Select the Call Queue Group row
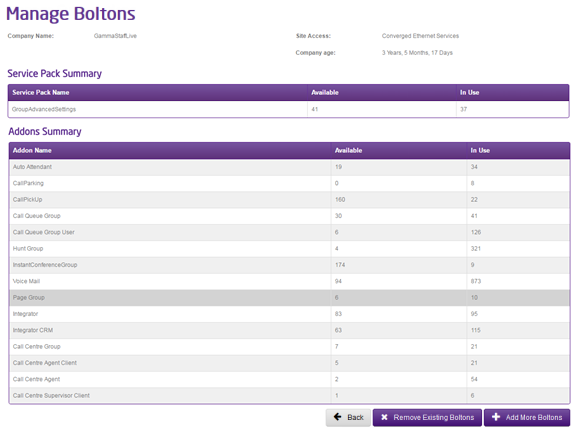Image resolution: width=577 pixels, height=433 pixels. pyautogui.click(x=290, y=216)
